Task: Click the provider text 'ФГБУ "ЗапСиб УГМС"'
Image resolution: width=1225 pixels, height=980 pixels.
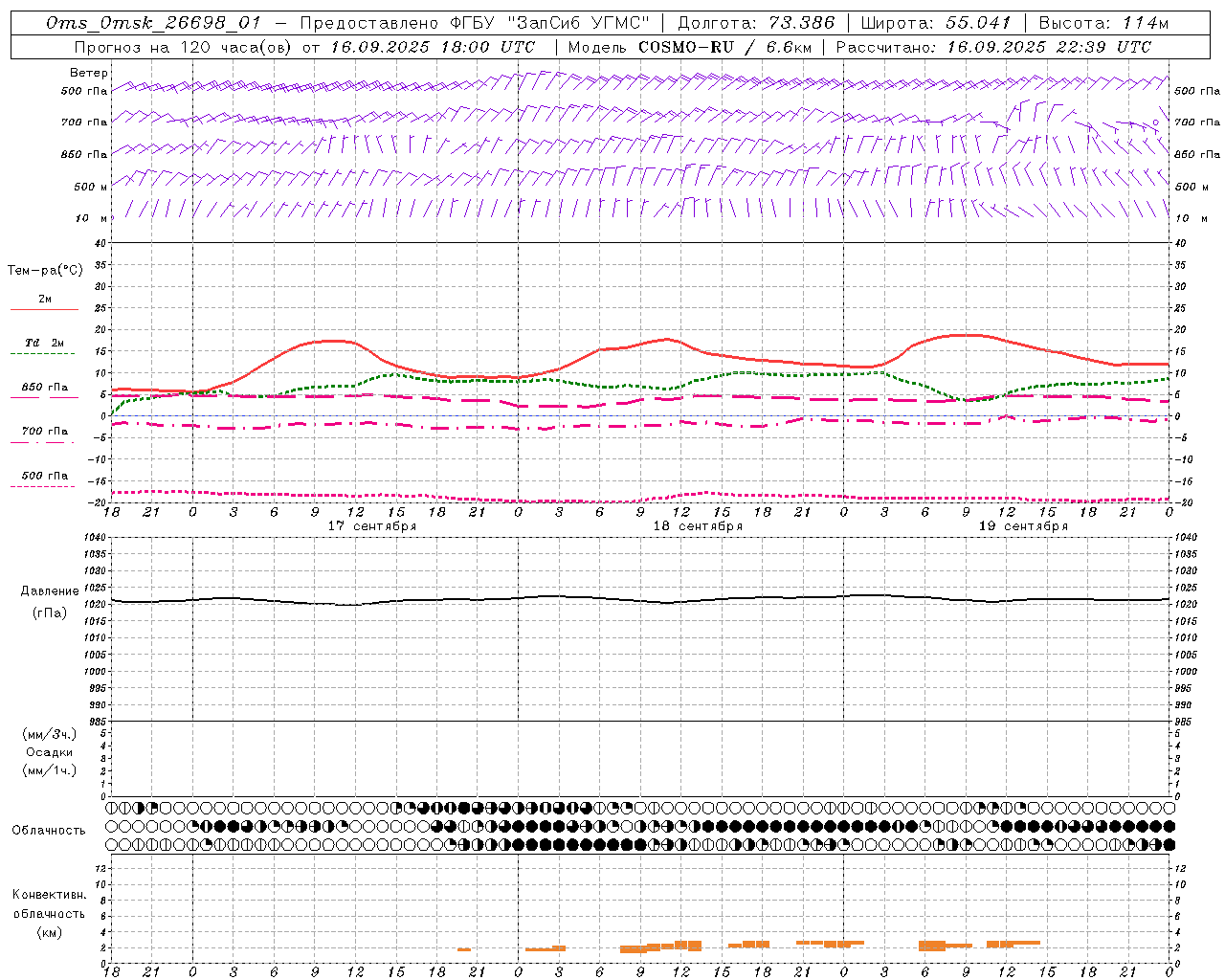Action: coord(549,23)
